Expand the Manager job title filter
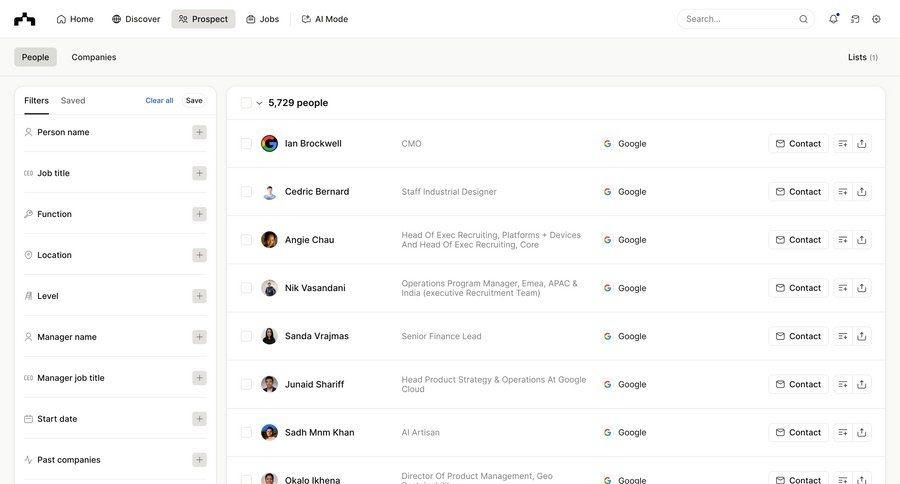The width and height of the screenshot is (900, 484). (199, 378)
